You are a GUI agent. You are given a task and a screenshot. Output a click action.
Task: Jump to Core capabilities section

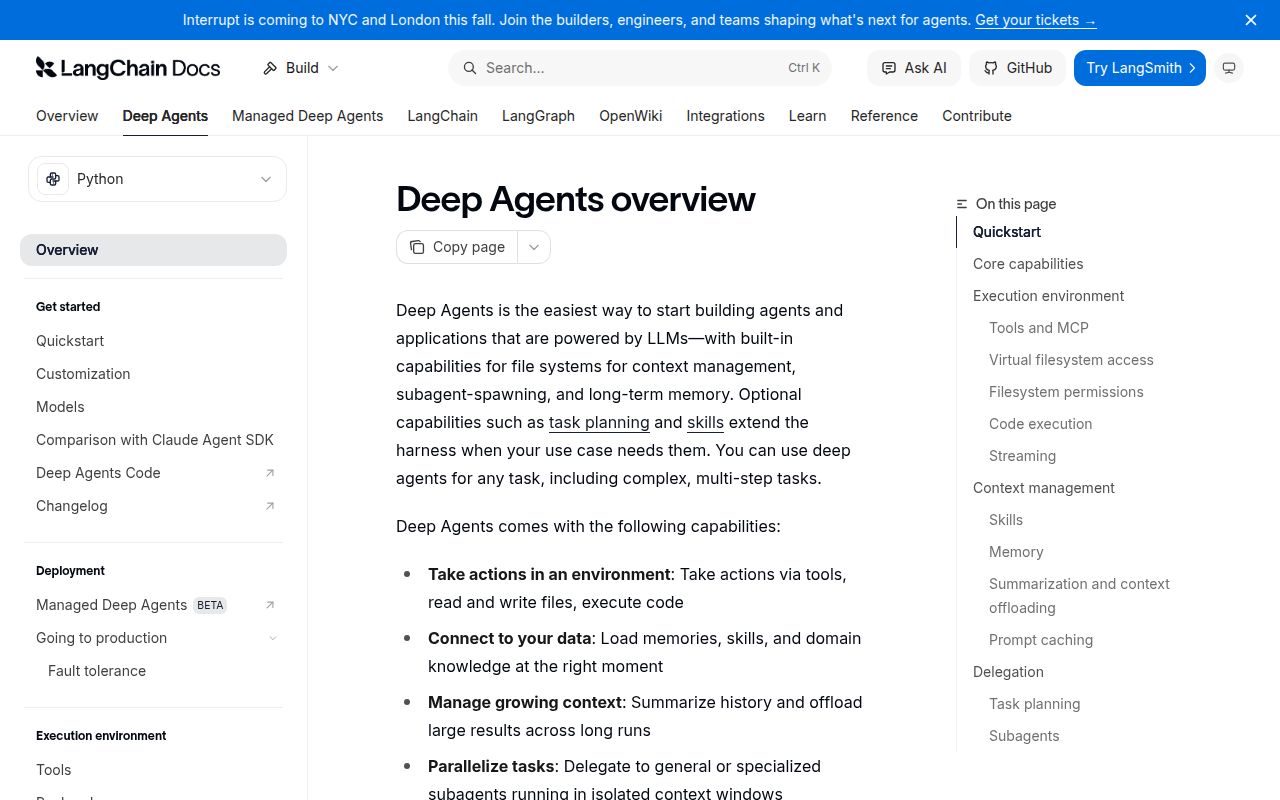tap(1028, 264)
